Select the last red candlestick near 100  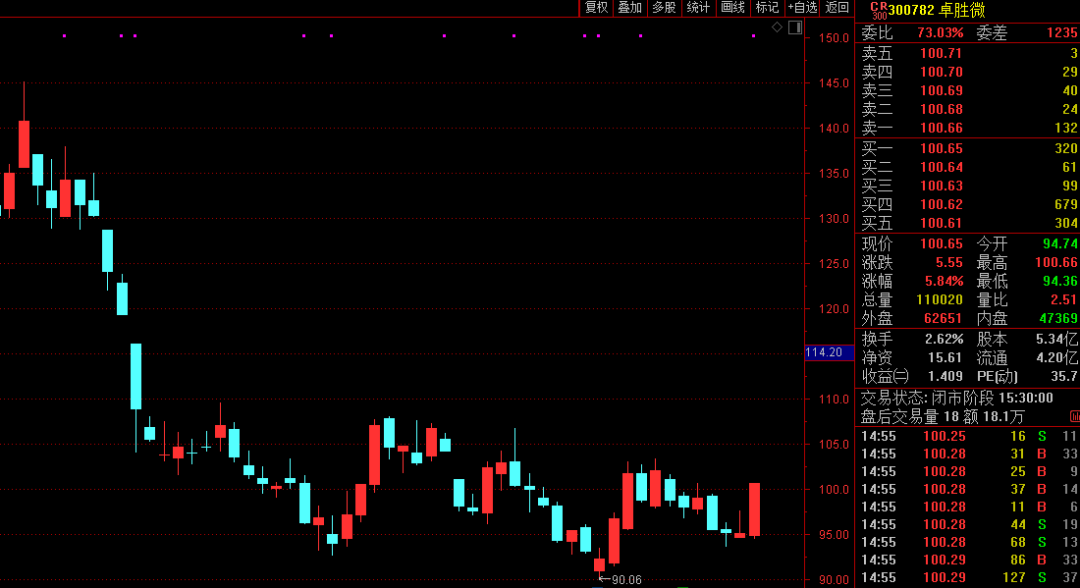(x=754, y=510)
